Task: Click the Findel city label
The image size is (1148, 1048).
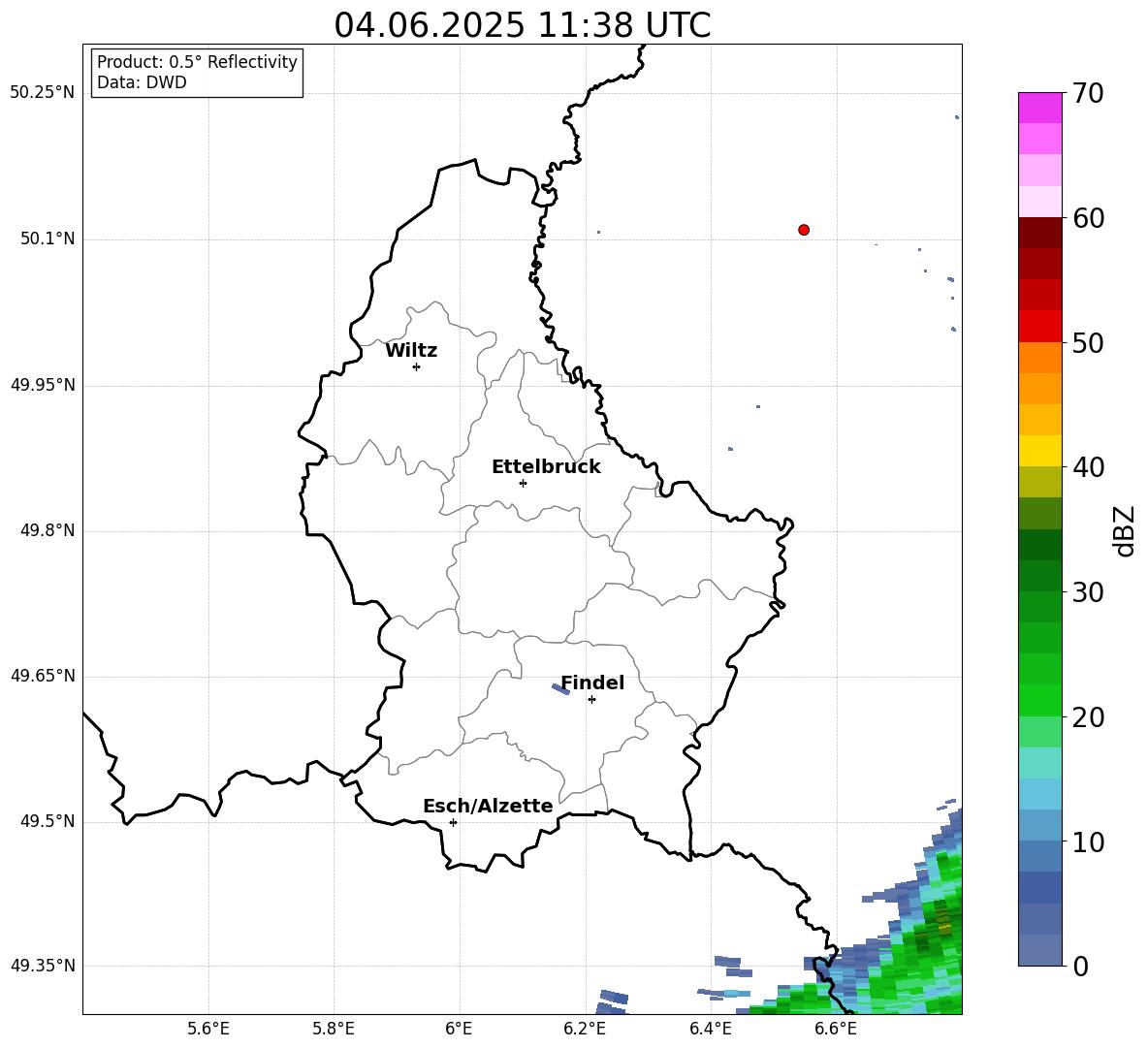Action: tap(592, 683)
